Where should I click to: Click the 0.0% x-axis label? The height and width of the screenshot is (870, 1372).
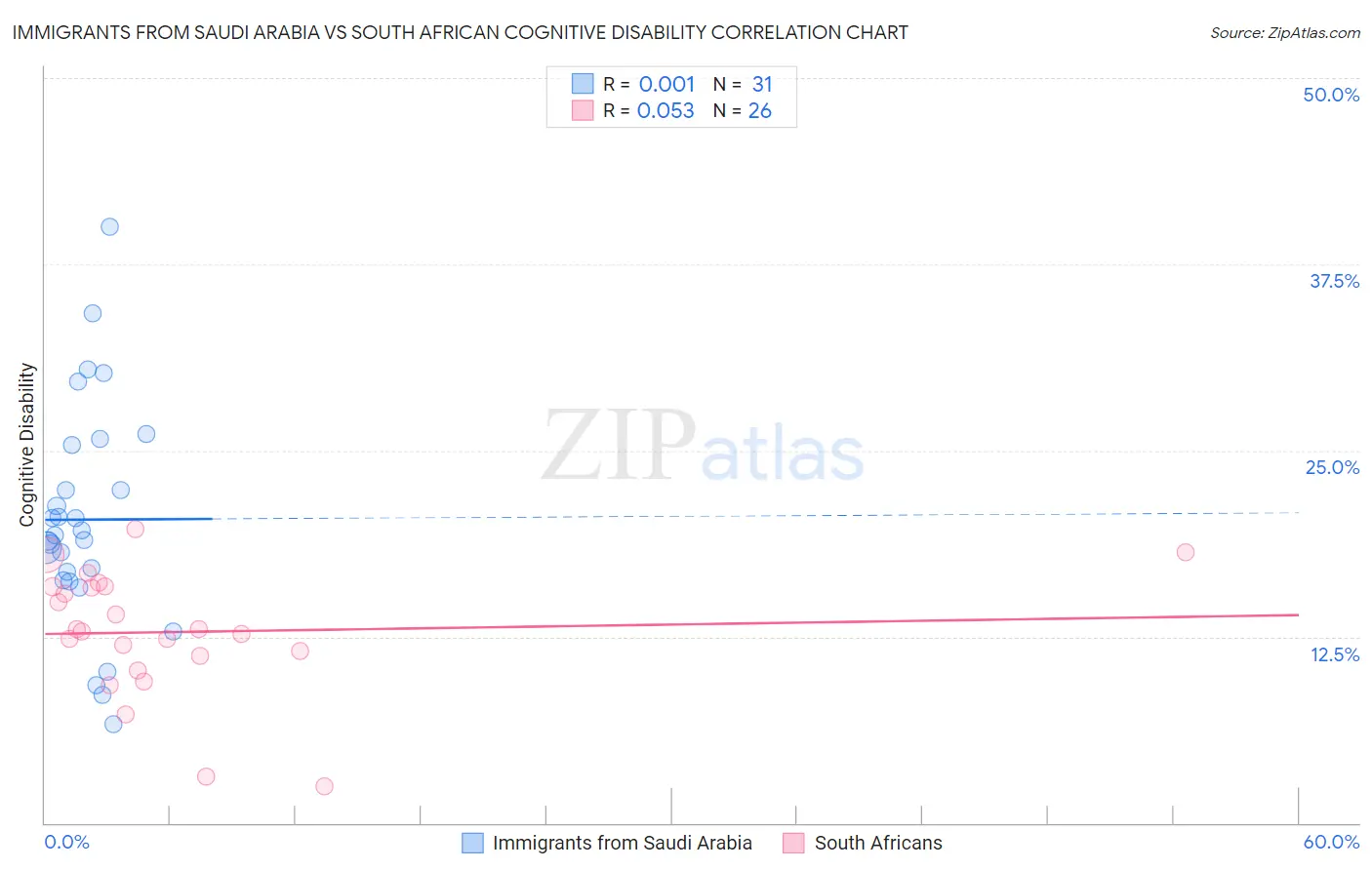coord(66,842)
